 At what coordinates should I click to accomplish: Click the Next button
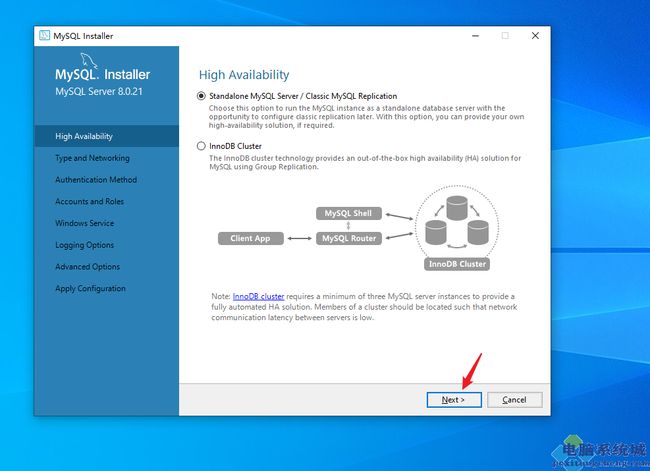pos(454,400)
